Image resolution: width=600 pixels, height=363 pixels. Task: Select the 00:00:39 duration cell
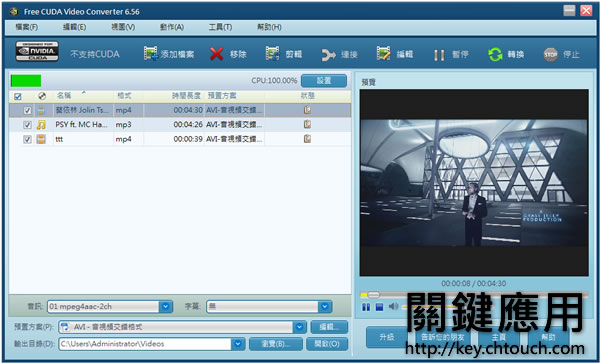188,139
